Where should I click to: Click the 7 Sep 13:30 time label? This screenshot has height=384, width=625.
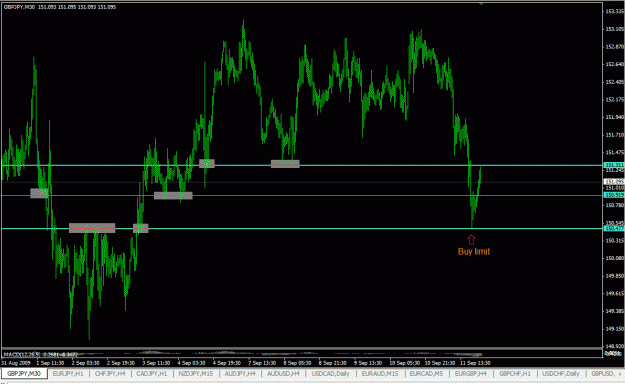[262, 363]
